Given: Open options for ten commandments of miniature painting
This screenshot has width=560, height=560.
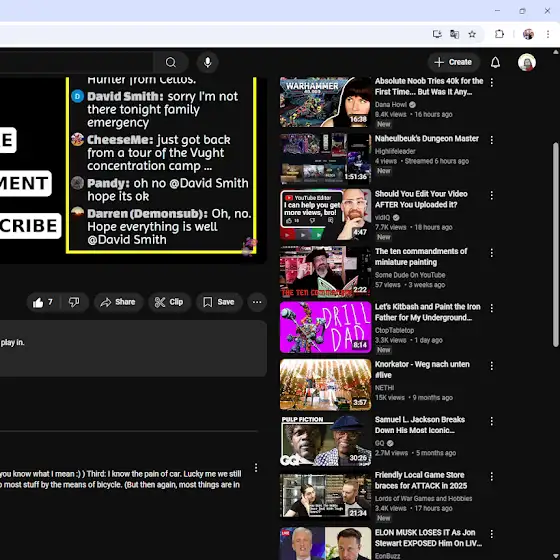Looking at the screenshot, I should pos(492,253).
